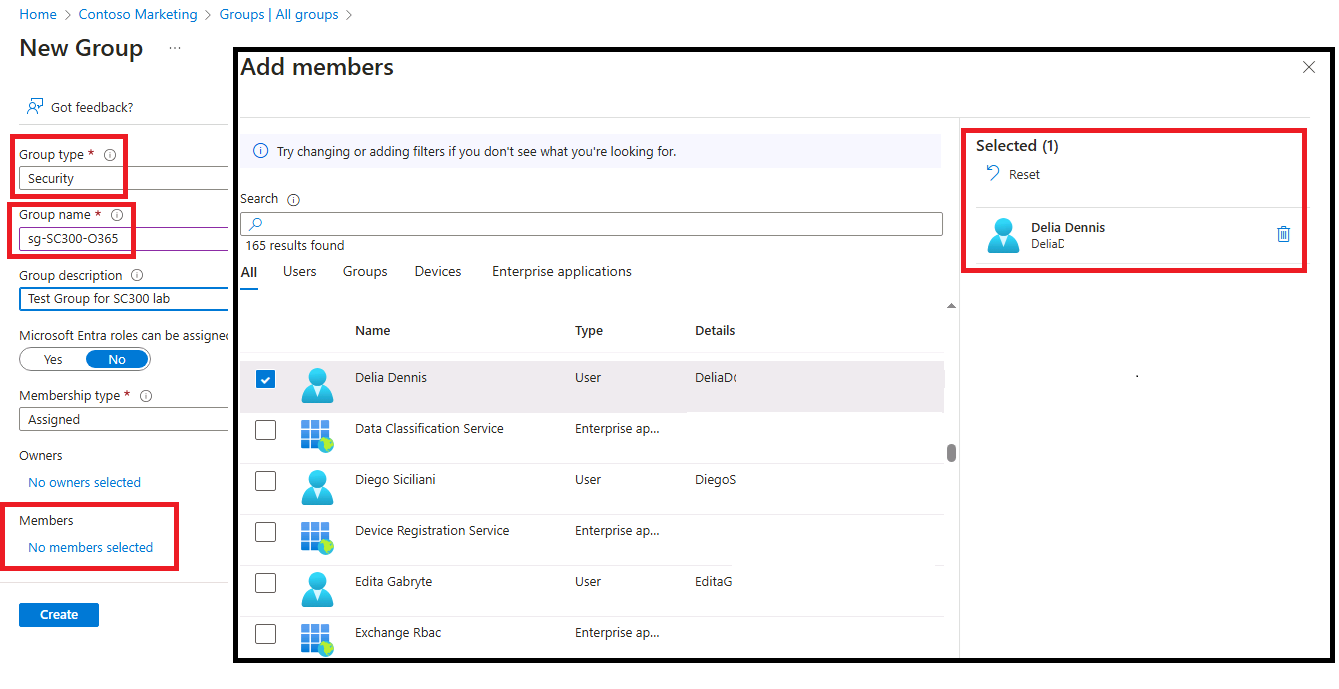Expand the Groups breadcrumb chevron

click(x=348, y=14)
